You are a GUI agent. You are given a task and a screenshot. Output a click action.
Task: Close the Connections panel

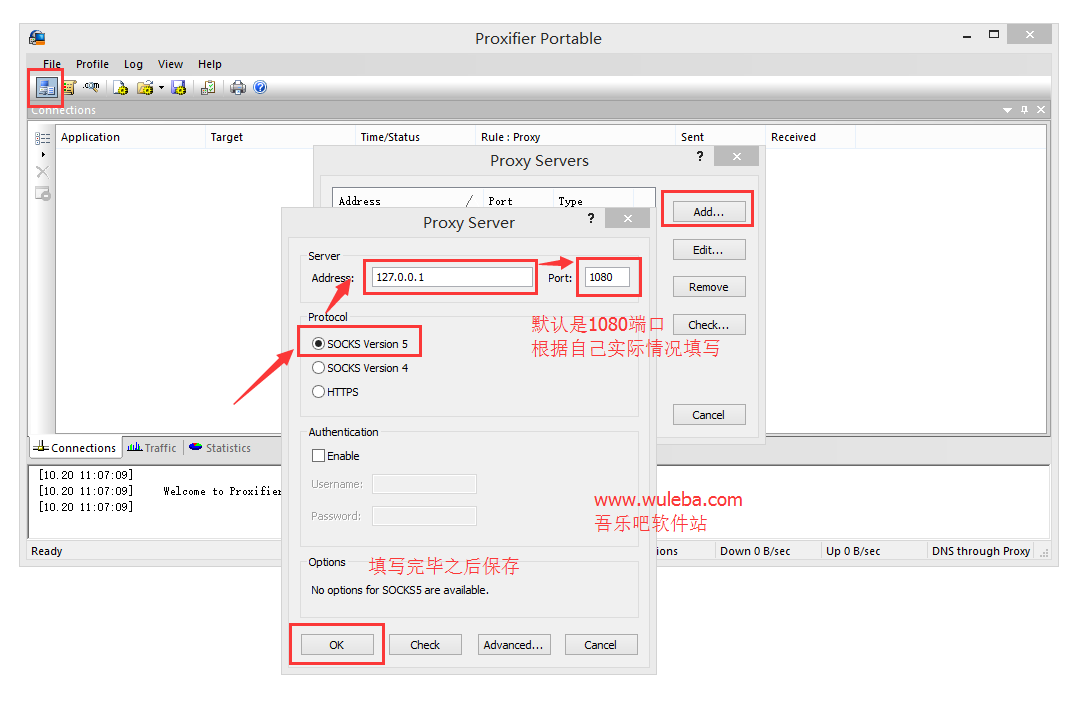click(1041, 110)
